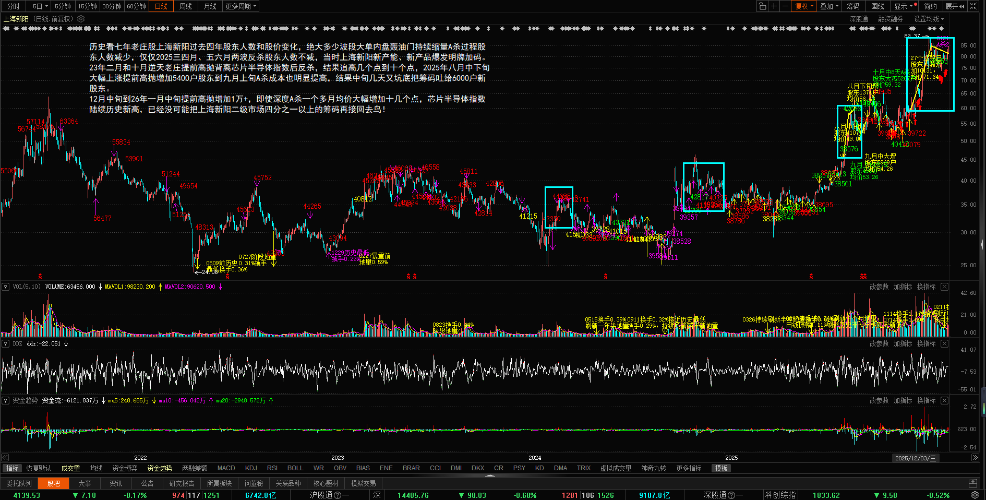Select the 日线 daily chart
Screen dimensions: 986x500
pyautogui.click(x=161, y=6)
